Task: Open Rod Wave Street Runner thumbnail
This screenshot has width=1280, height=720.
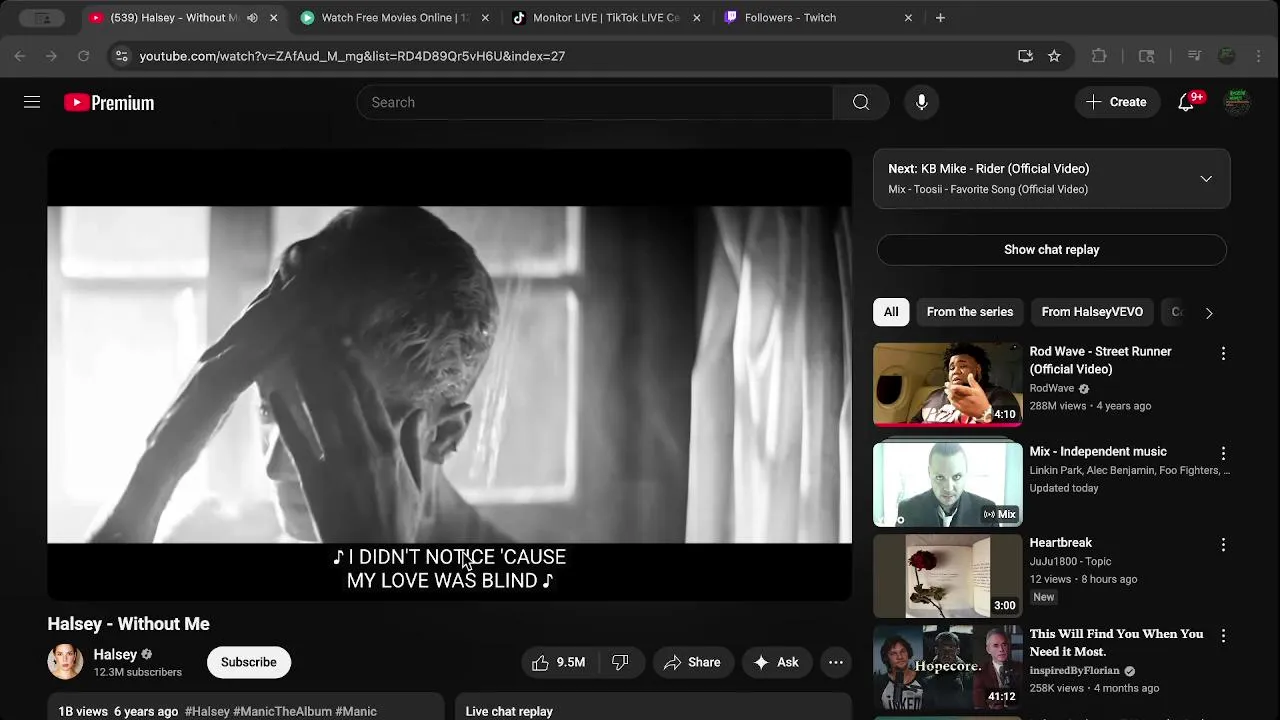Action: [947, 385]
